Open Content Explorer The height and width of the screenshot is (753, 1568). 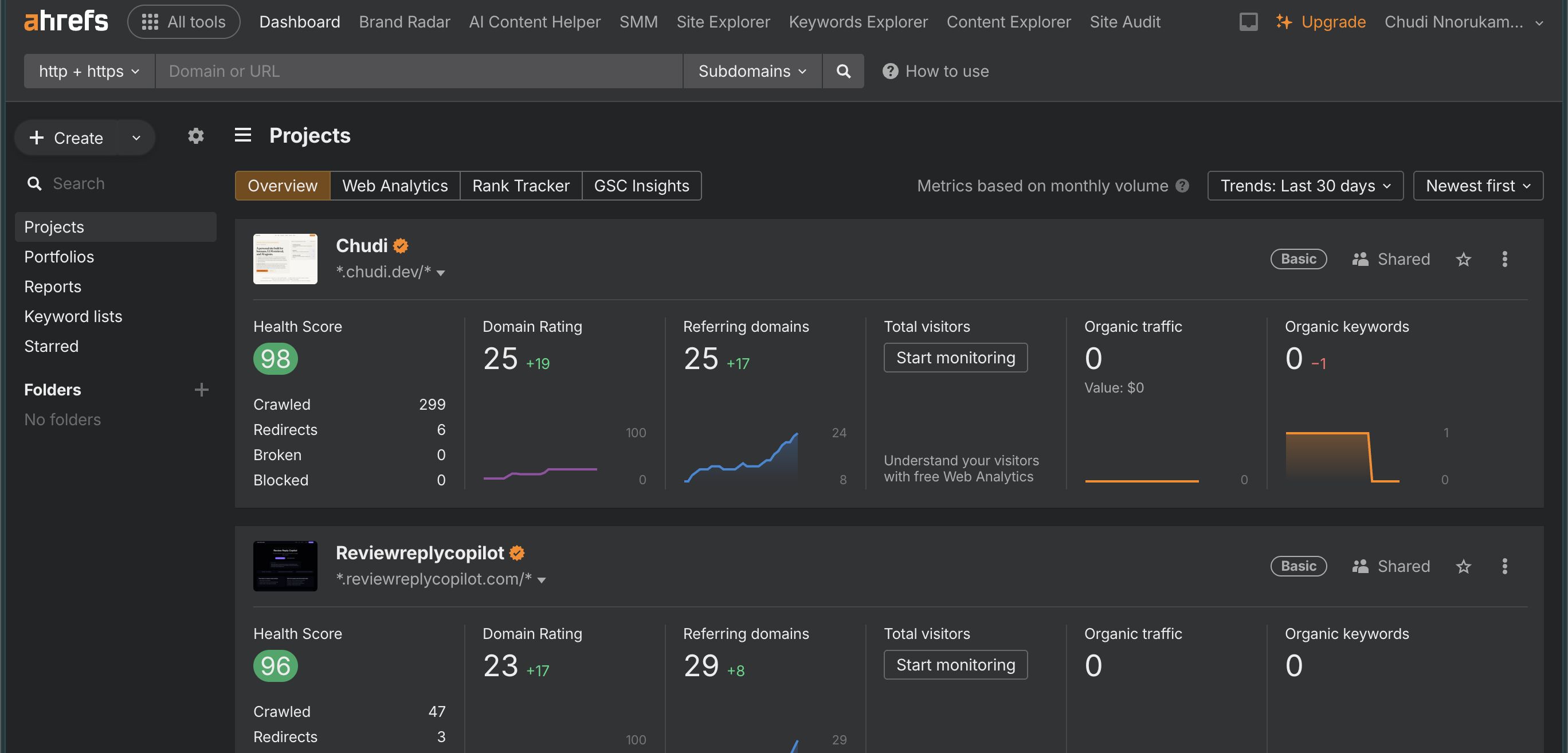1009,22
